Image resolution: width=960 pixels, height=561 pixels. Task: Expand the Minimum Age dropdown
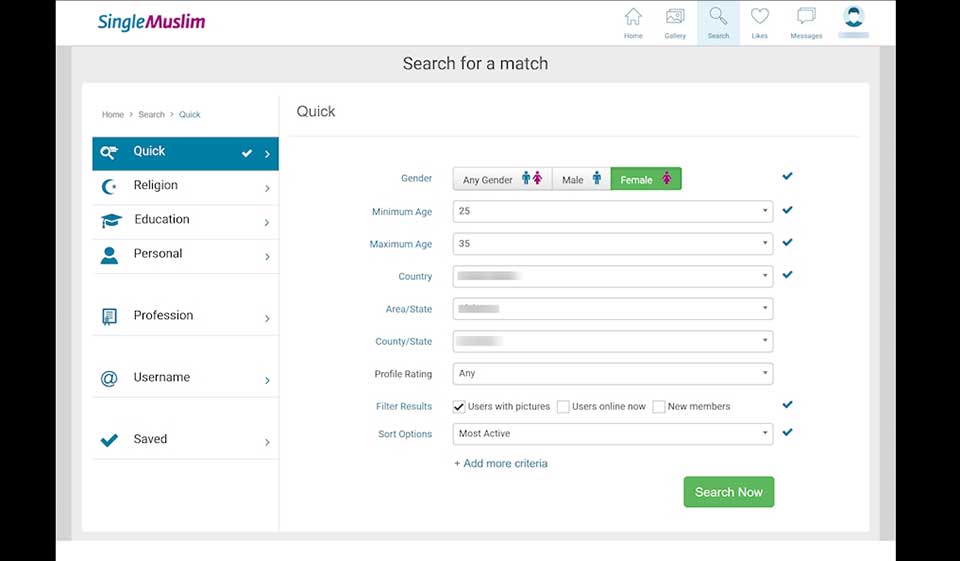[612, 212]
